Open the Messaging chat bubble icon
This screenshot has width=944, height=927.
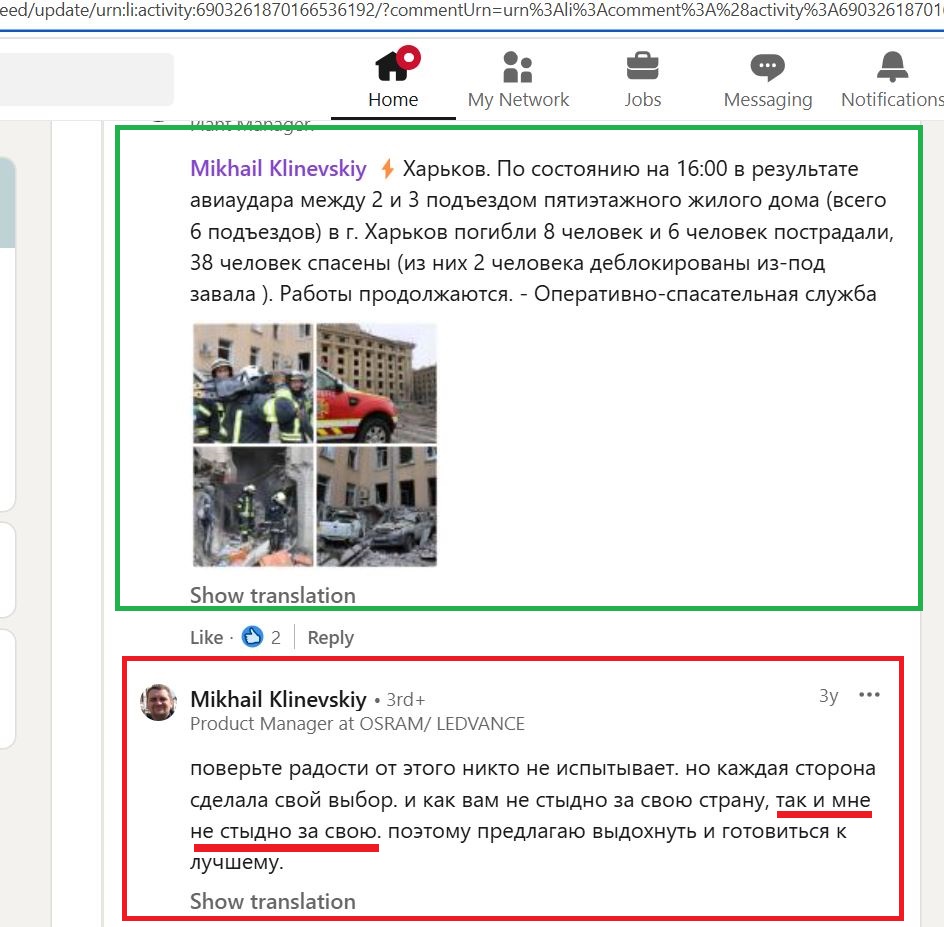point(768,67)
